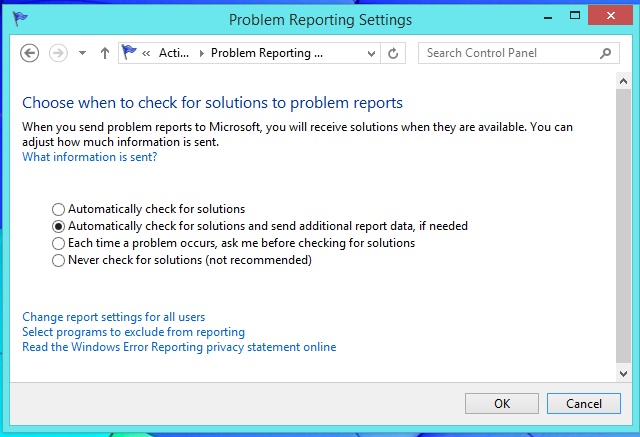Click the Back navigation arrow
This screenshot has width=640, height=437.
tap(29, 53)
